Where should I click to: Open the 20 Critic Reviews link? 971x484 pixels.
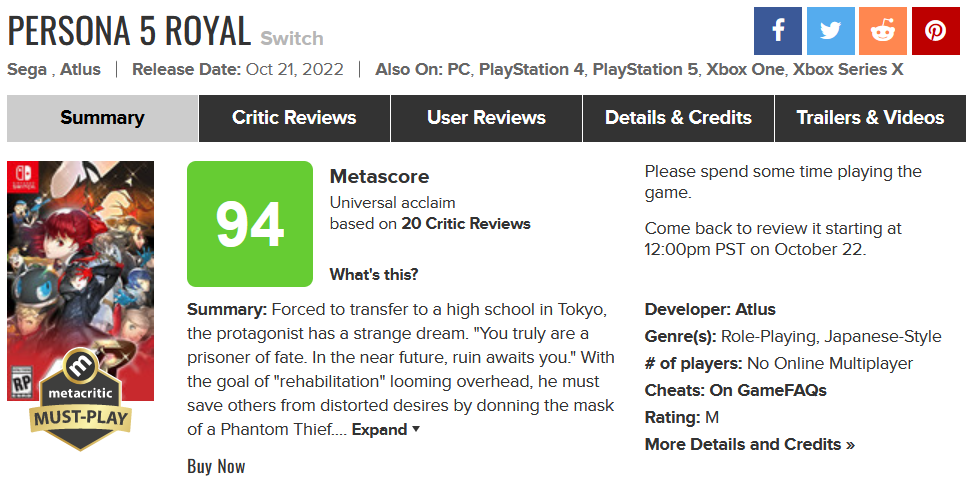pos(466,223)
